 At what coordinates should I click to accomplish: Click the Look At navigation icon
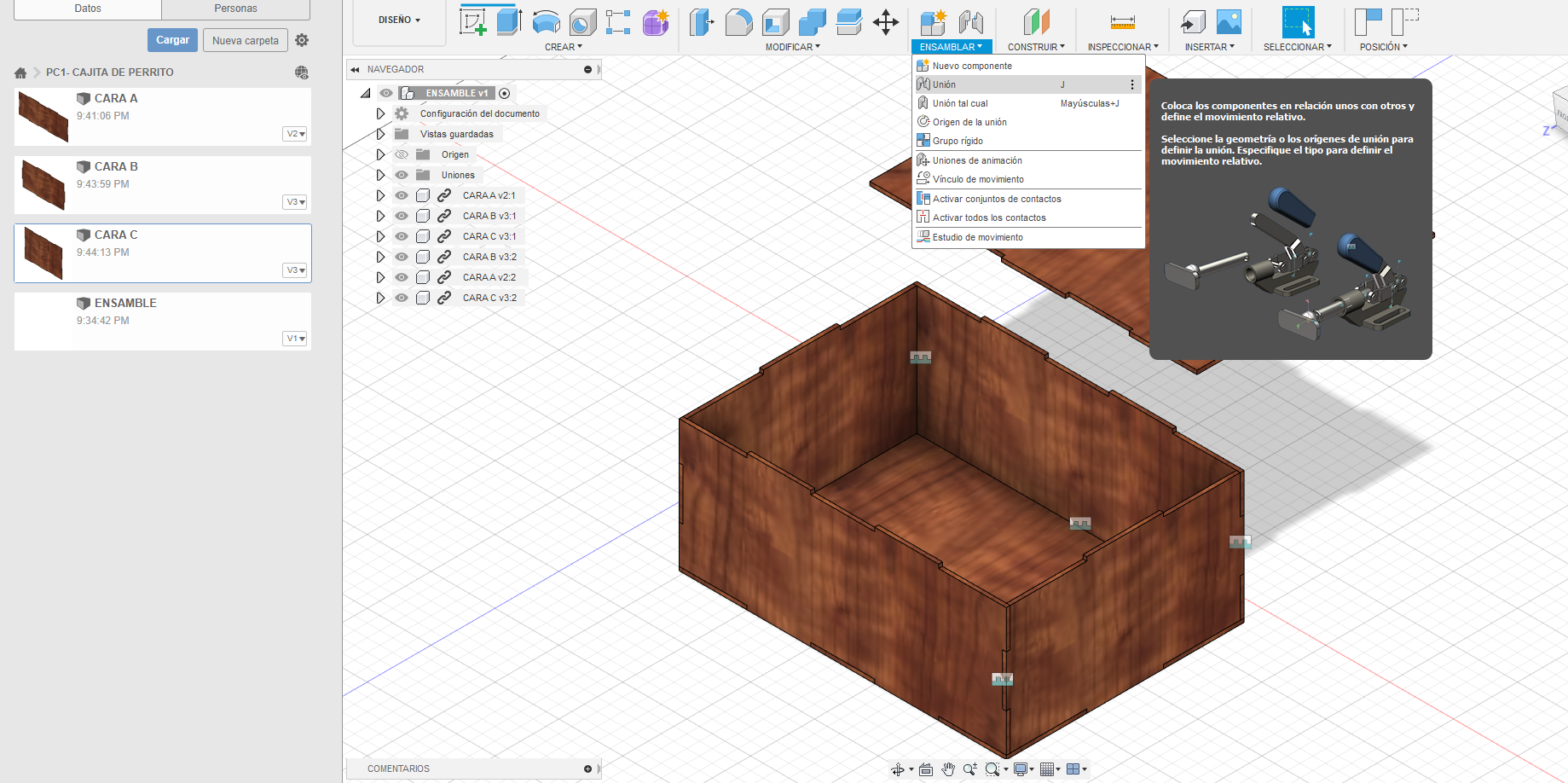coord(926,769)
